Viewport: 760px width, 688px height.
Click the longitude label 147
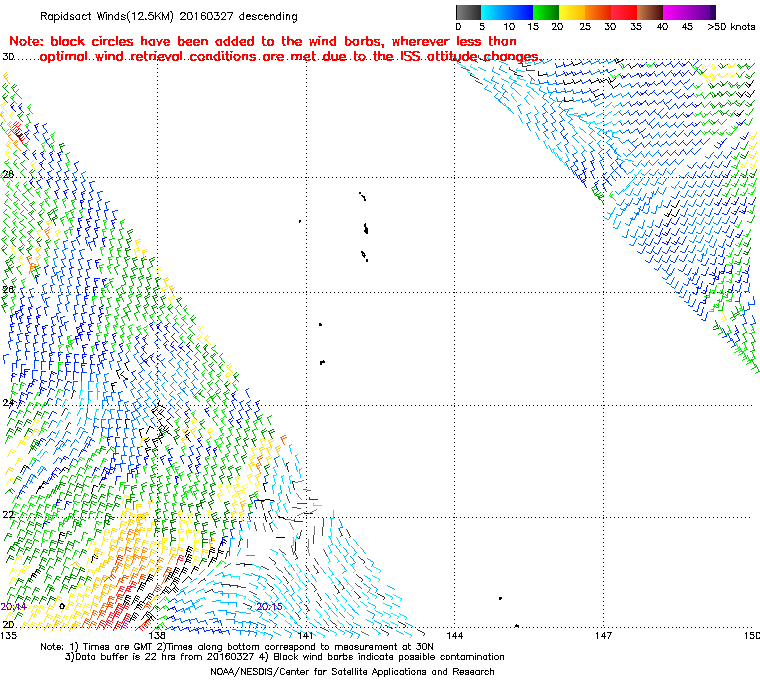(x=603, y=635)
